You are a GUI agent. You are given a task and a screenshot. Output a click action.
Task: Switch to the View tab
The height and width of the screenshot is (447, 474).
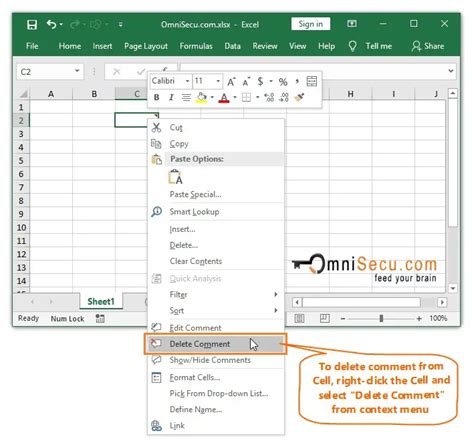297,46
